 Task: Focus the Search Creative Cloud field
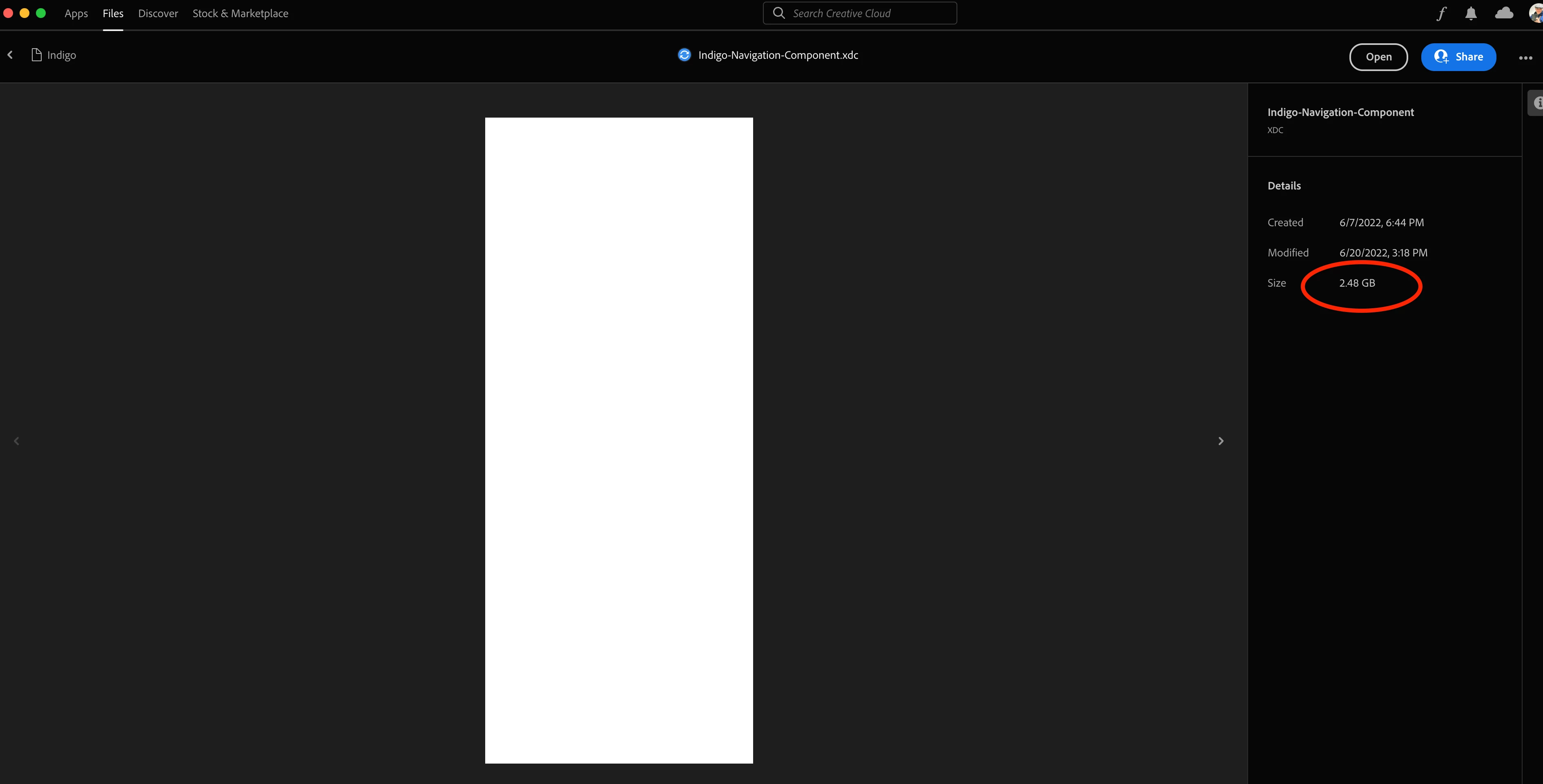[x=869, y=13]
